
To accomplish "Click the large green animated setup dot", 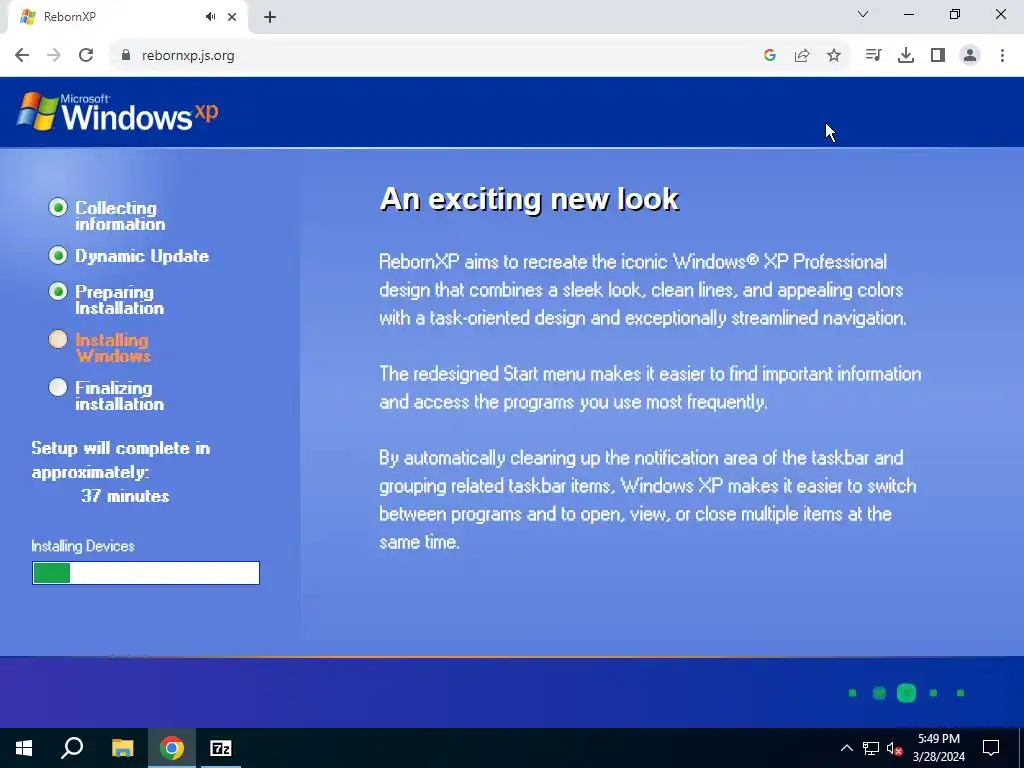I will 906,693.
